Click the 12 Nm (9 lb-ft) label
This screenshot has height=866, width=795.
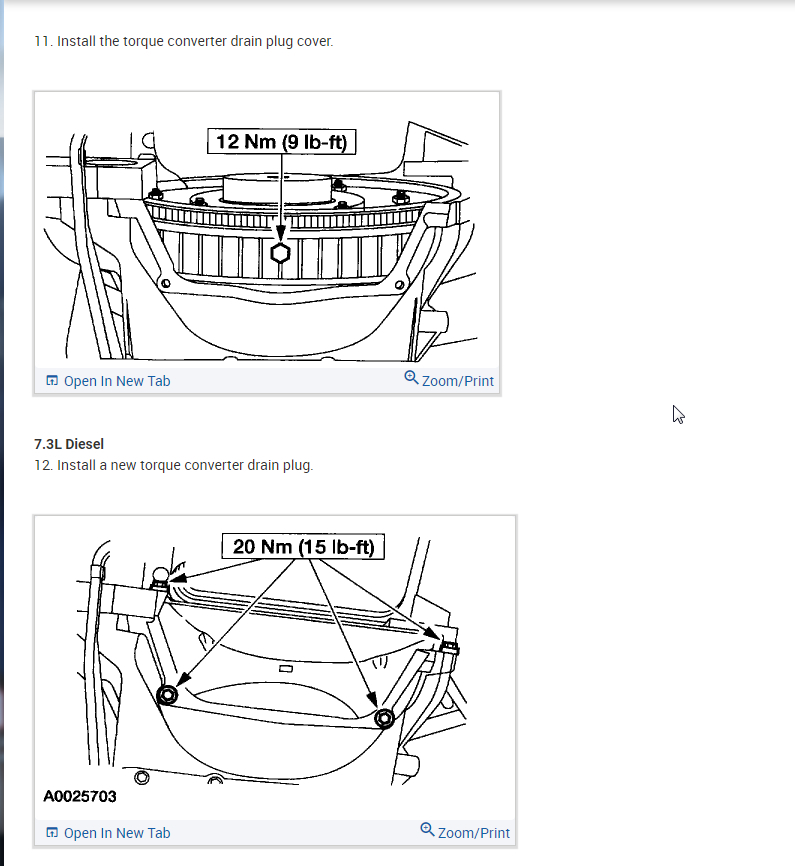282,142
